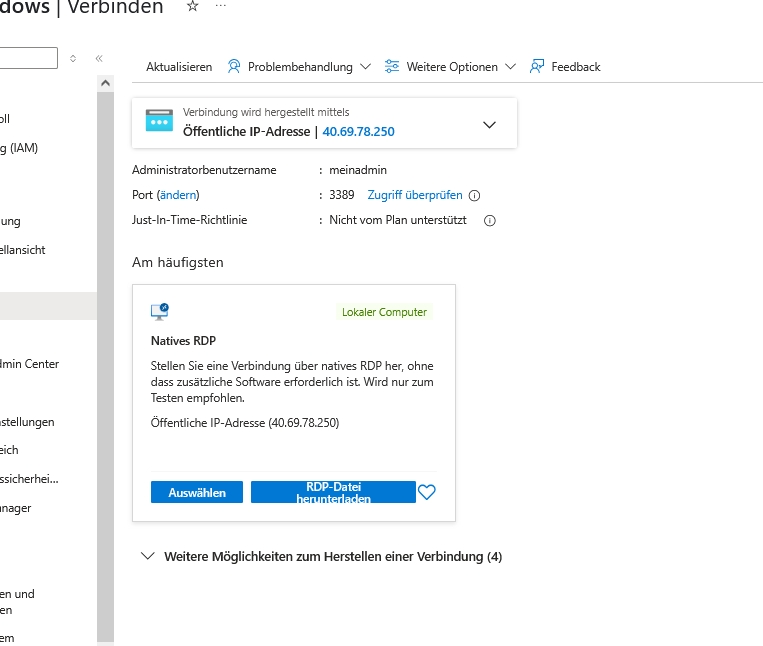The height and width of the screenshot is (646, 763).
Task: Click the RDP-Datei herunterladen button
Action: (333, 492)
